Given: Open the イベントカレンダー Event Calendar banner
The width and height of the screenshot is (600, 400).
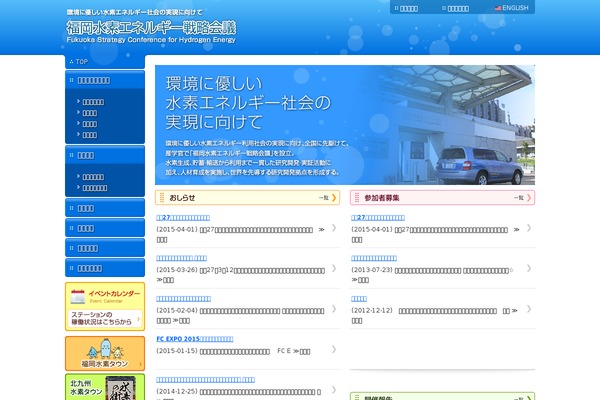Looking at the screenshot, I should coord(105,296).
